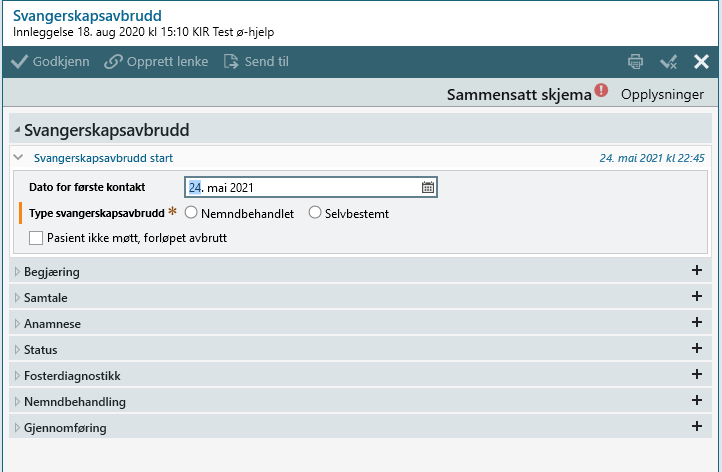Click Opprett lenke in the toolbar
The height and width of the screenshot is (472, 722).
point(156,62)
